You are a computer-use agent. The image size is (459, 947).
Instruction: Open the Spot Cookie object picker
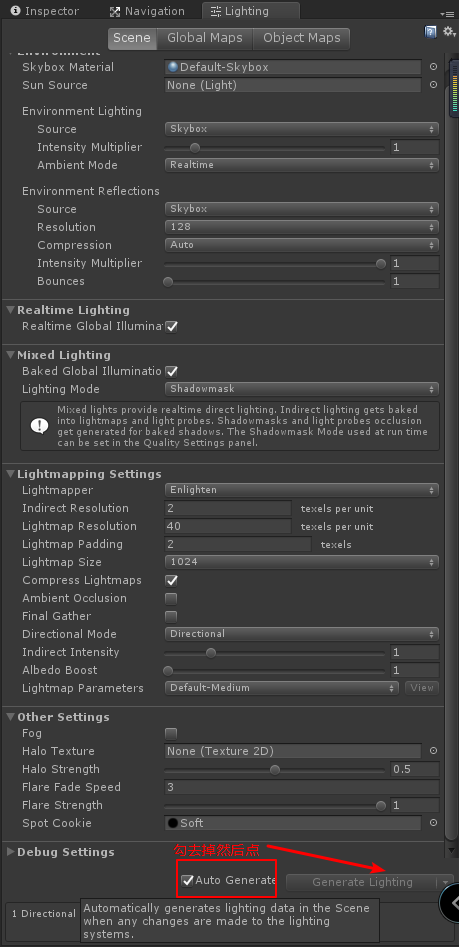(x=433, y=823)
